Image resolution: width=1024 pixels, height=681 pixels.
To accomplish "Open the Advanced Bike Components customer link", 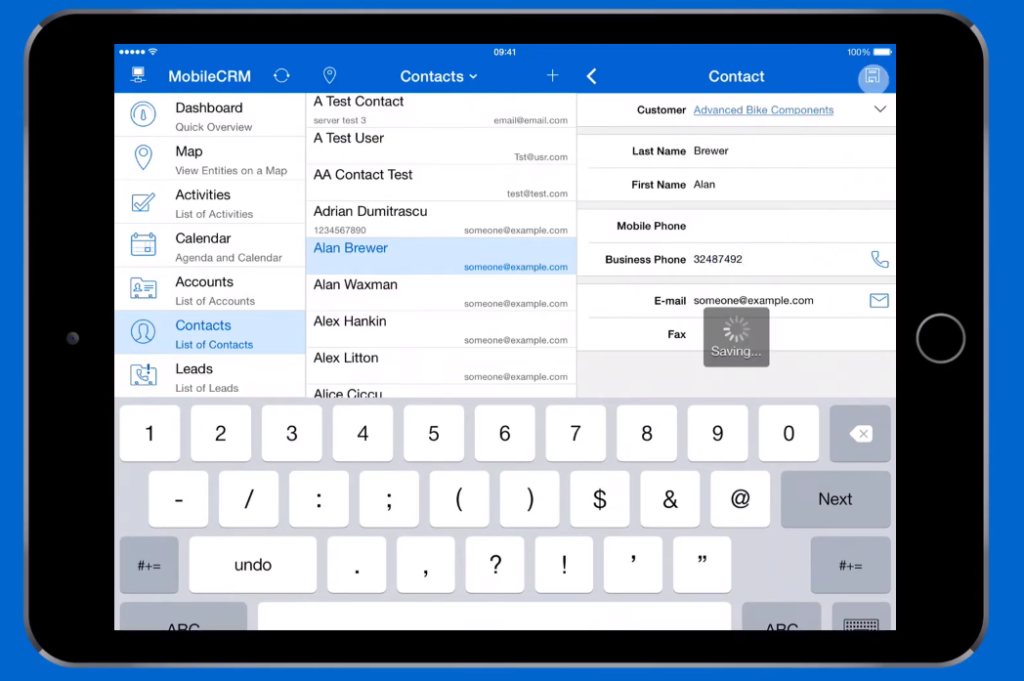I will tap(763, 110).
